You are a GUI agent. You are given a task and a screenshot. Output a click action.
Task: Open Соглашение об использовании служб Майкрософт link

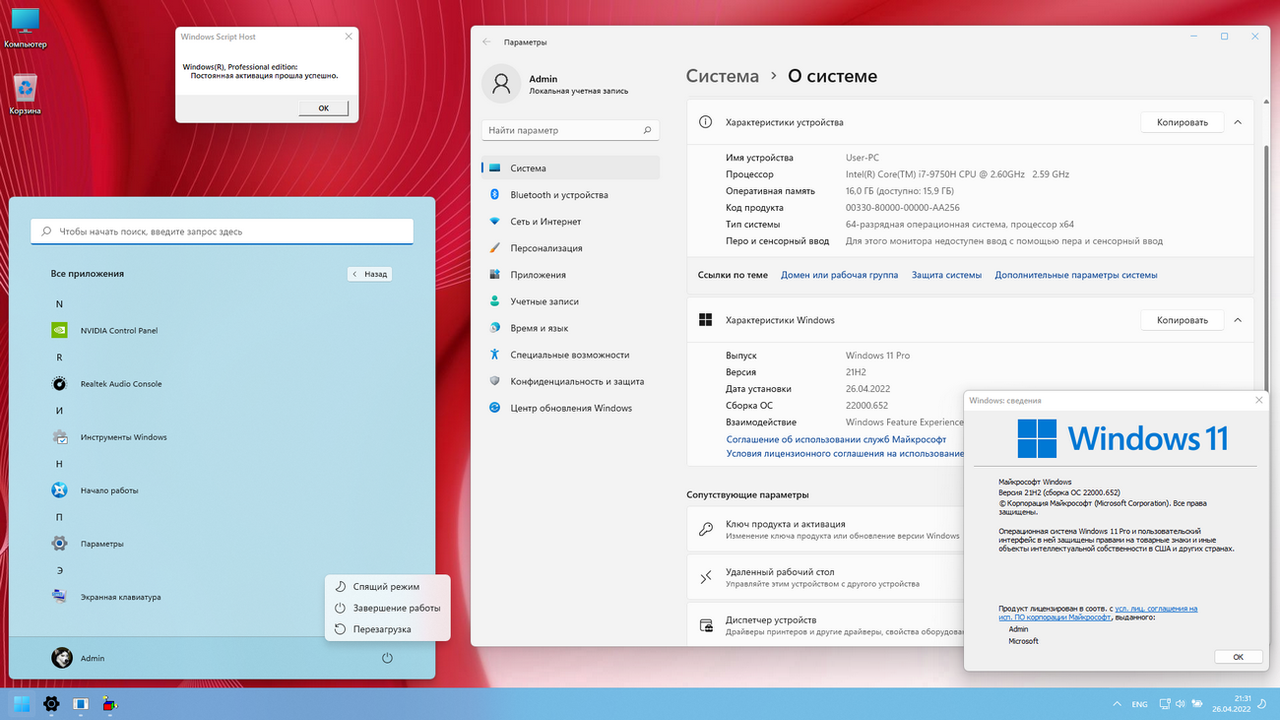pos(836,439)
